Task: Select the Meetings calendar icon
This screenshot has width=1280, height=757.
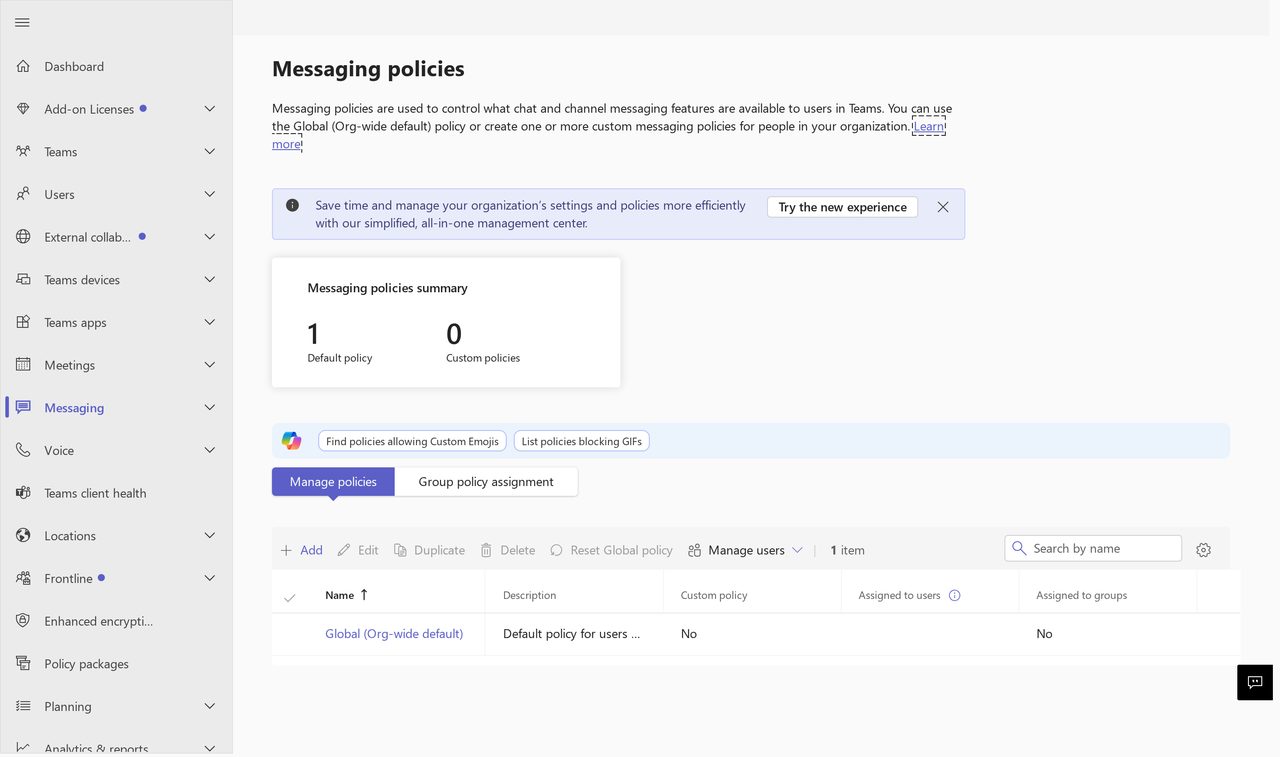Action: (x=23, y=365)
